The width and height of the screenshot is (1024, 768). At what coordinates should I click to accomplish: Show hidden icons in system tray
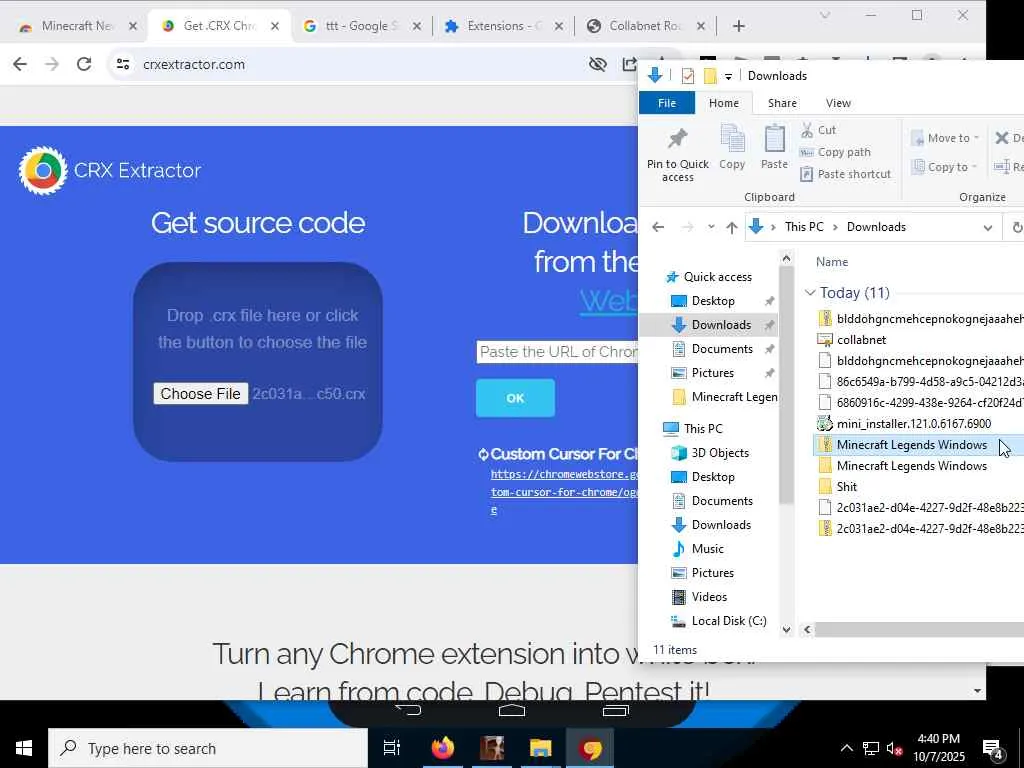coord(846,748)
